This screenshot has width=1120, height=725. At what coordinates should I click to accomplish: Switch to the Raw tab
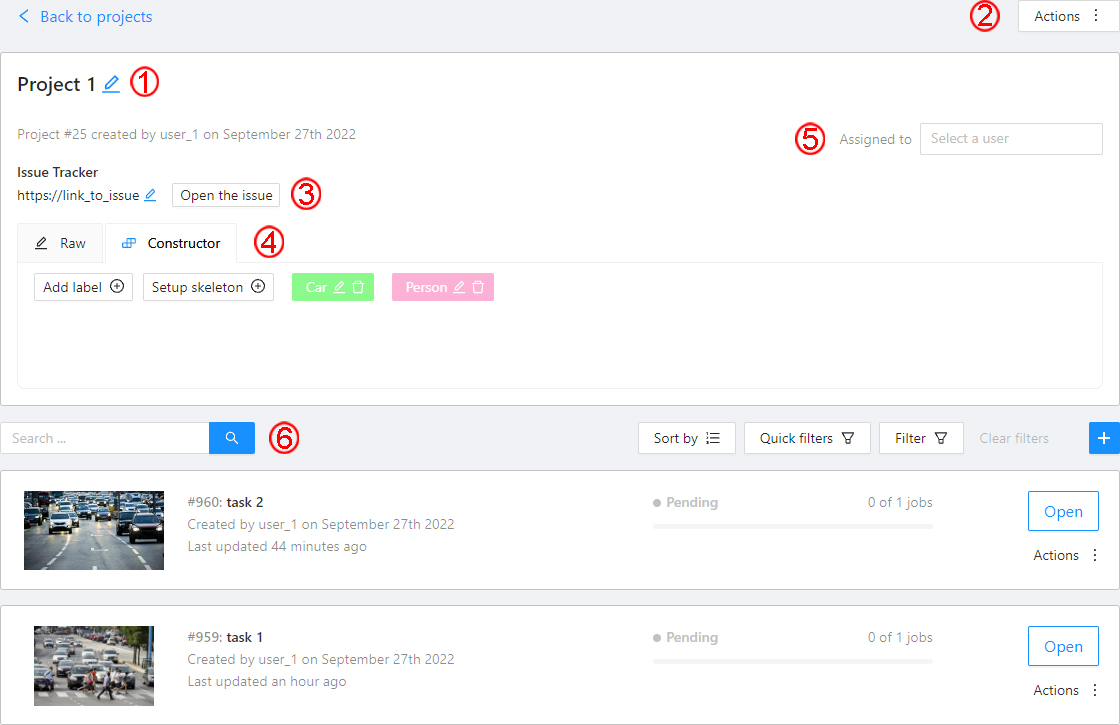(61, 243)
